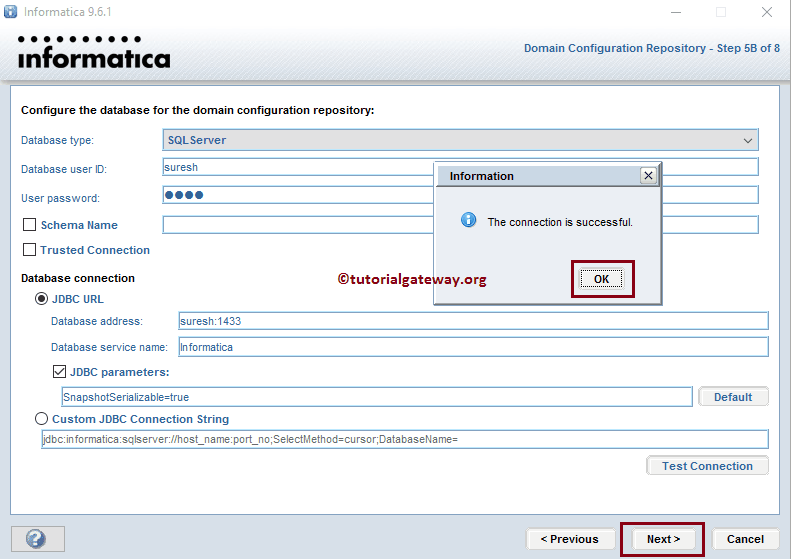
Task: Minimize the Informatica window
Action: coord(676,12)
